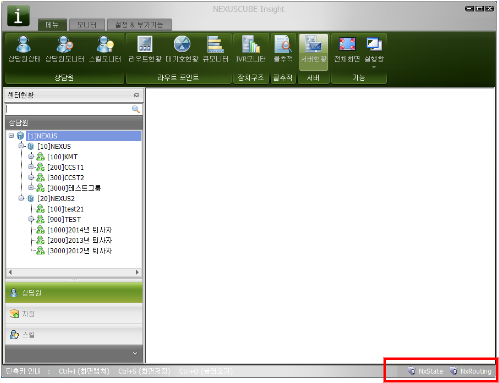The image size is (499, 383).
Task: Open 큐모니터 queue monitor
Action: [x=216, y=49]
